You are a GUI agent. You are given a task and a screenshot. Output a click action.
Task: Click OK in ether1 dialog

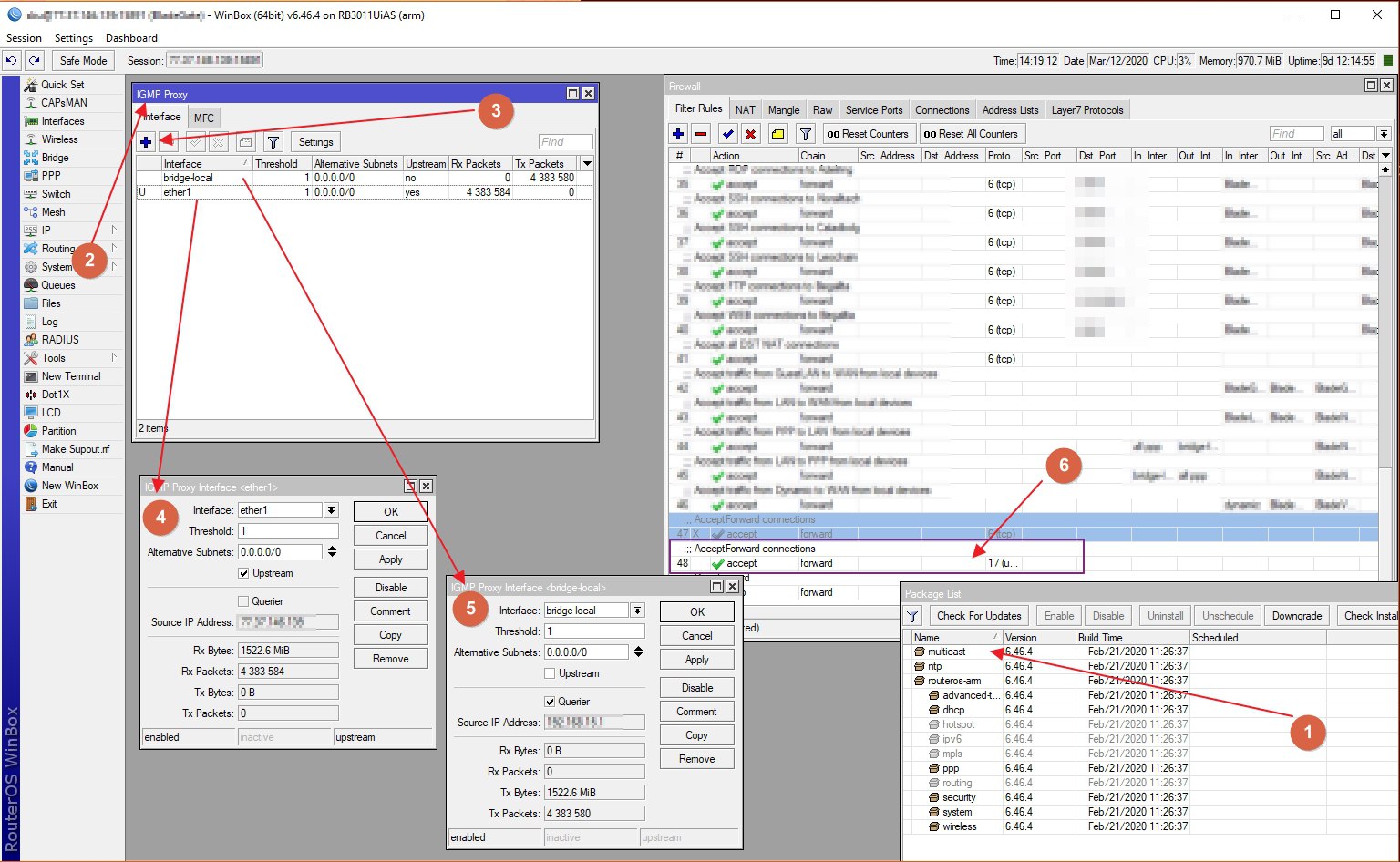point(391,511)
